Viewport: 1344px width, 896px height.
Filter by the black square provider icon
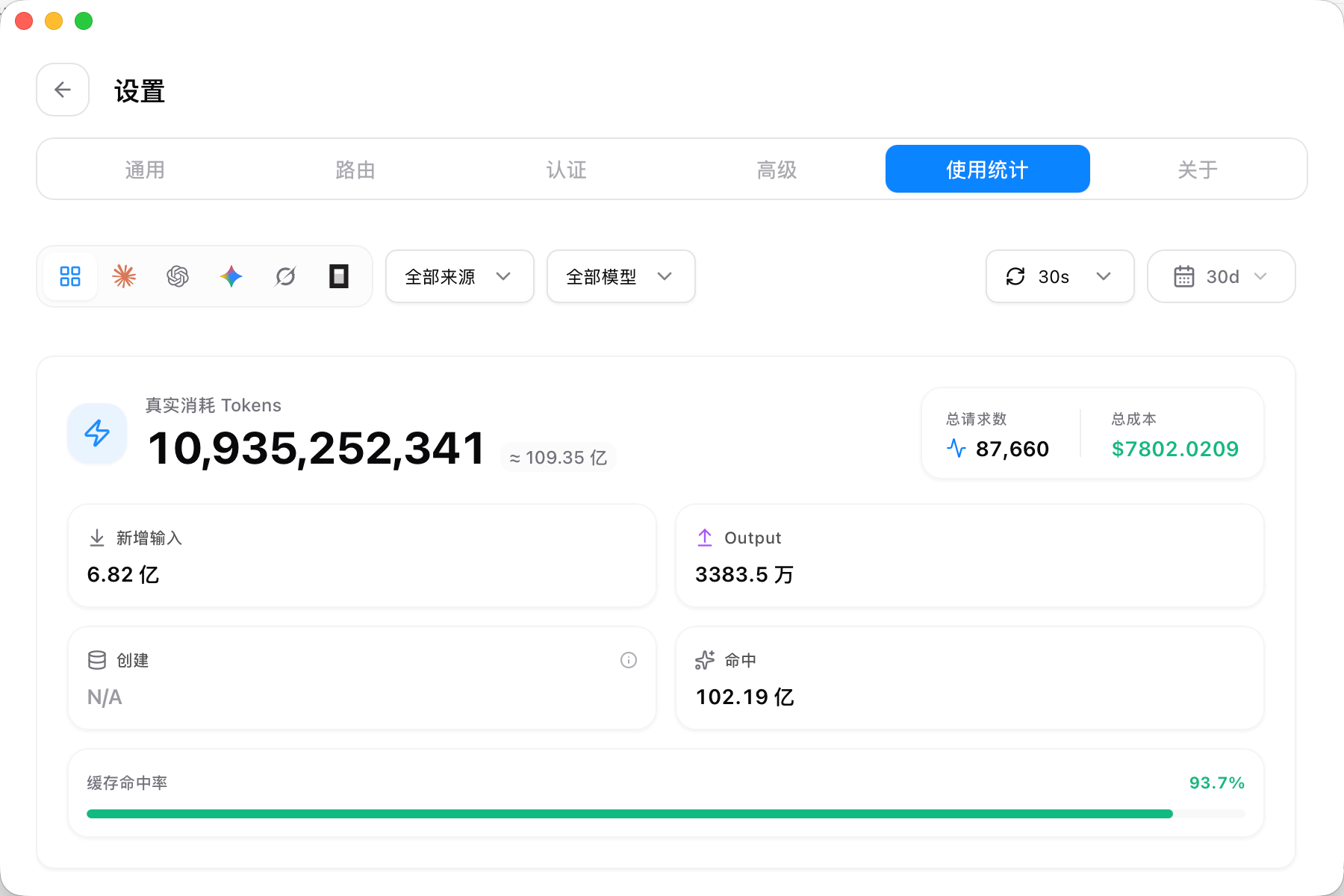click(339, 276)
